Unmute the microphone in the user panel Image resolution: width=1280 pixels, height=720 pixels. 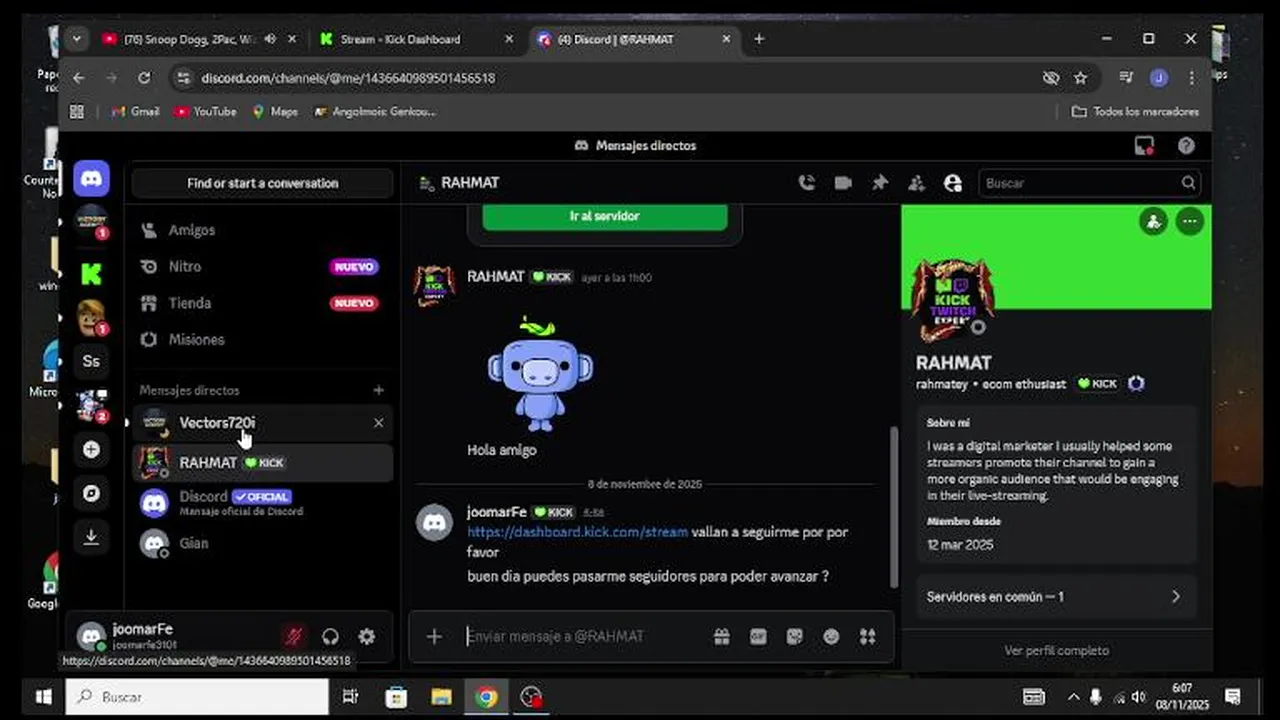[294, 636]
